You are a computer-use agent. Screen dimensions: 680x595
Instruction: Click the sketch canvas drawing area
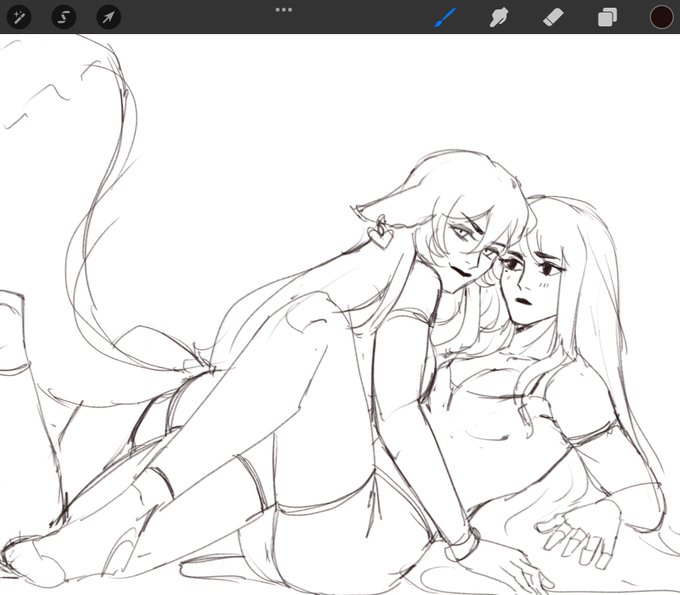(x=340, y=314)
